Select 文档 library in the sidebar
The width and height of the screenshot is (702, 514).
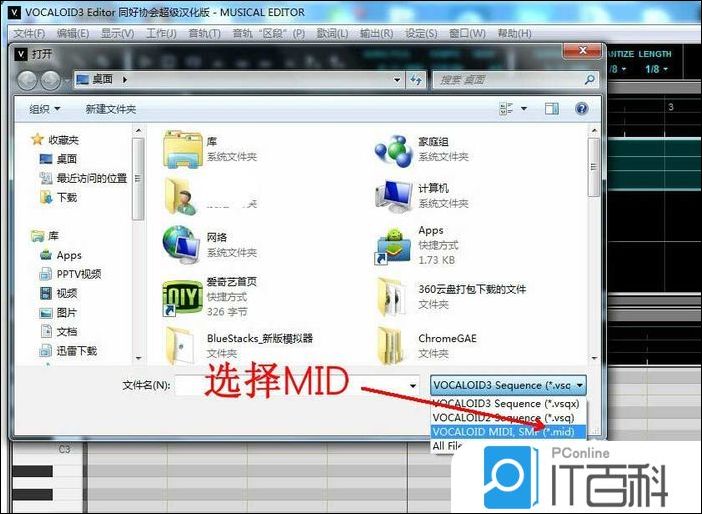click(x=58, y=332)
